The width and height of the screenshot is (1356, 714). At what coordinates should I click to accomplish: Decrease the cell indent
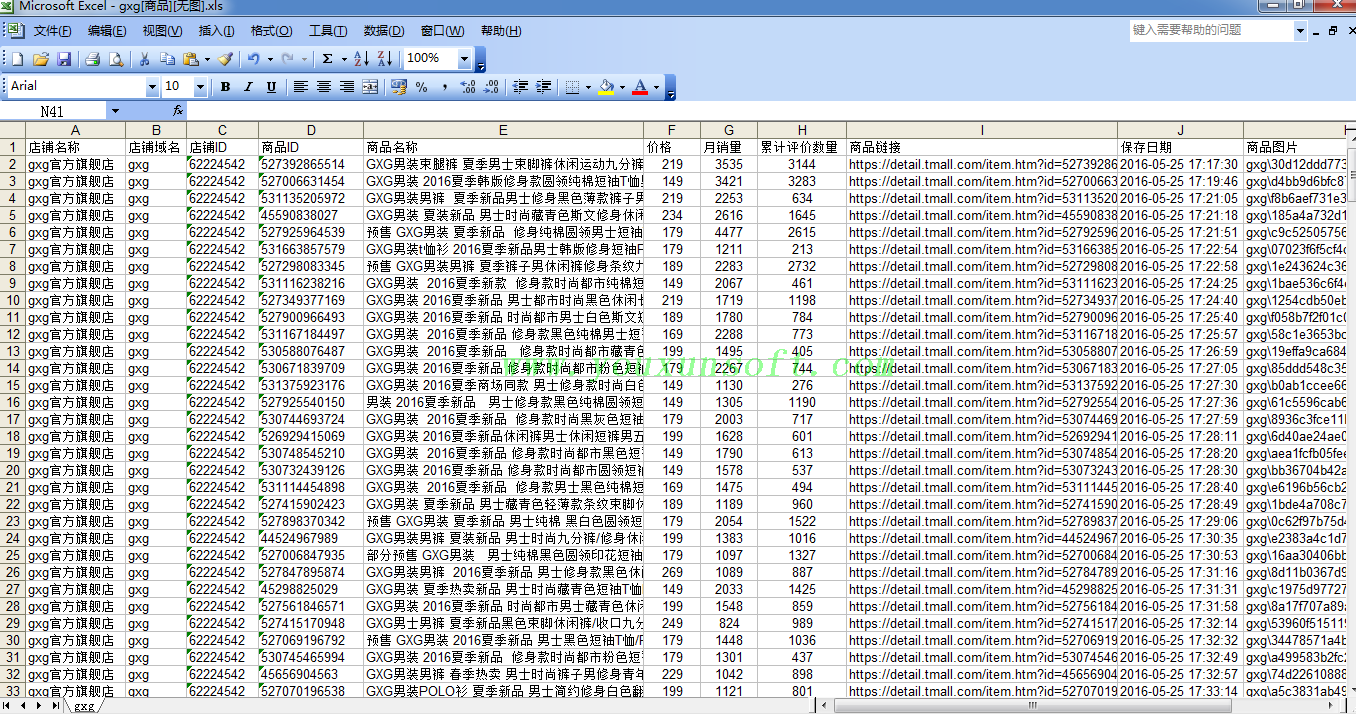coord(520,87)
